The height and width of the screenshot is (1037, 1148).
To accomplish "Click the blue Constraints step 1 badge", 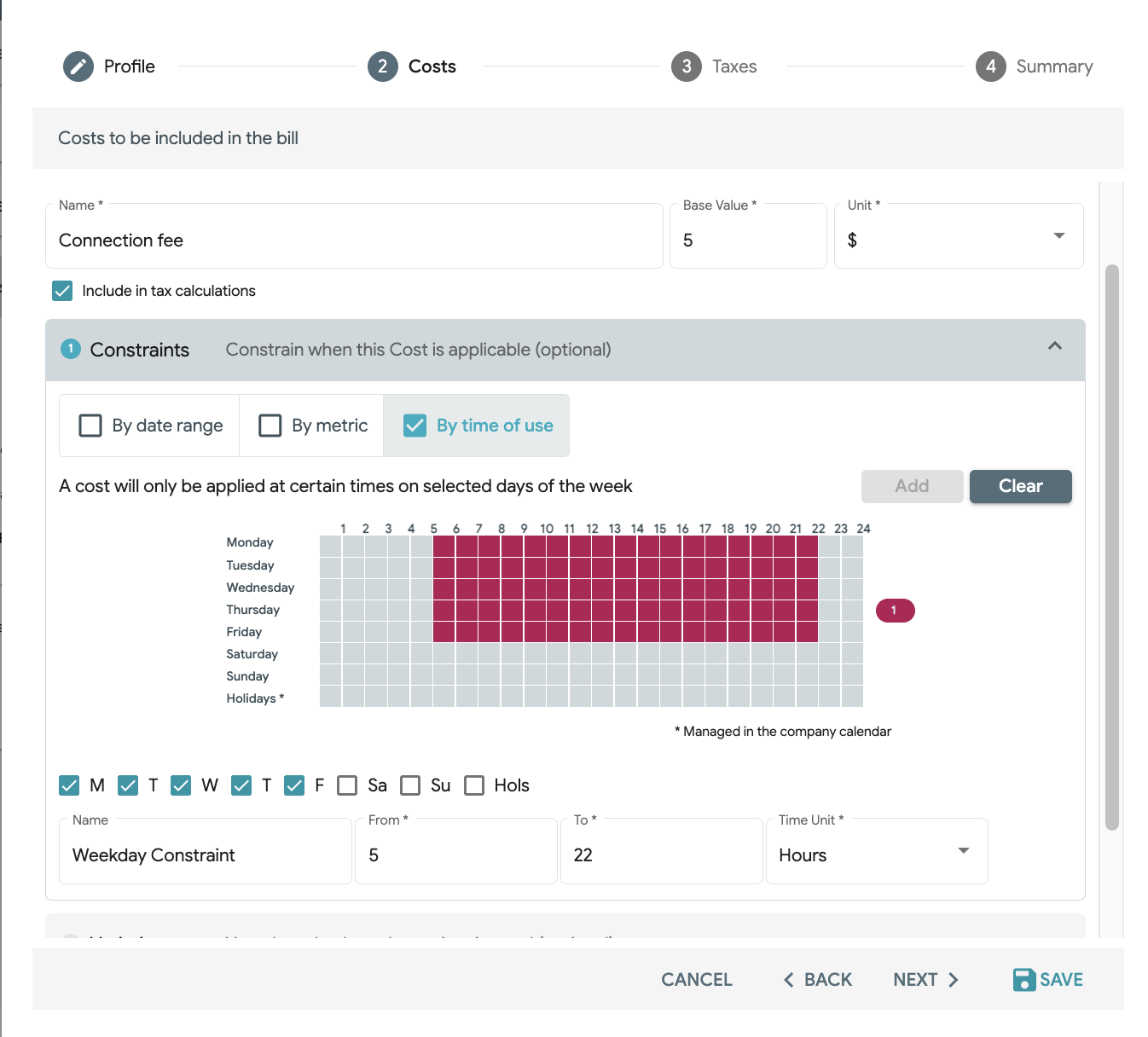I will 71,349.
